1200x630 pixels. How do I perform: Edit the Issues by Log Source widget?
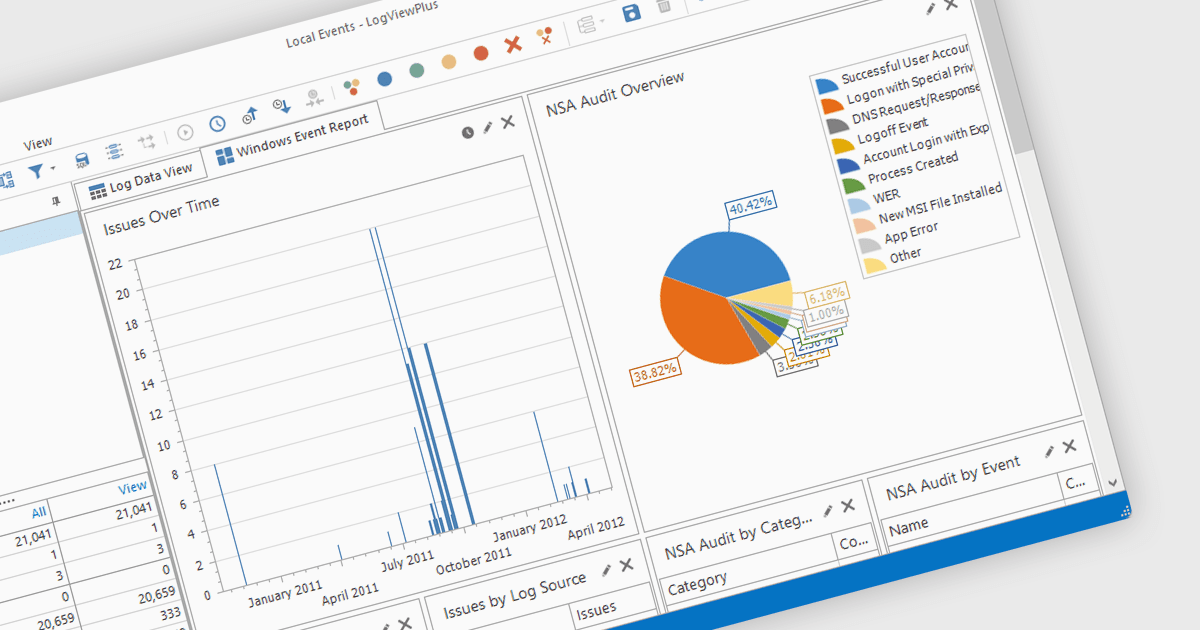tap(606, 570)
